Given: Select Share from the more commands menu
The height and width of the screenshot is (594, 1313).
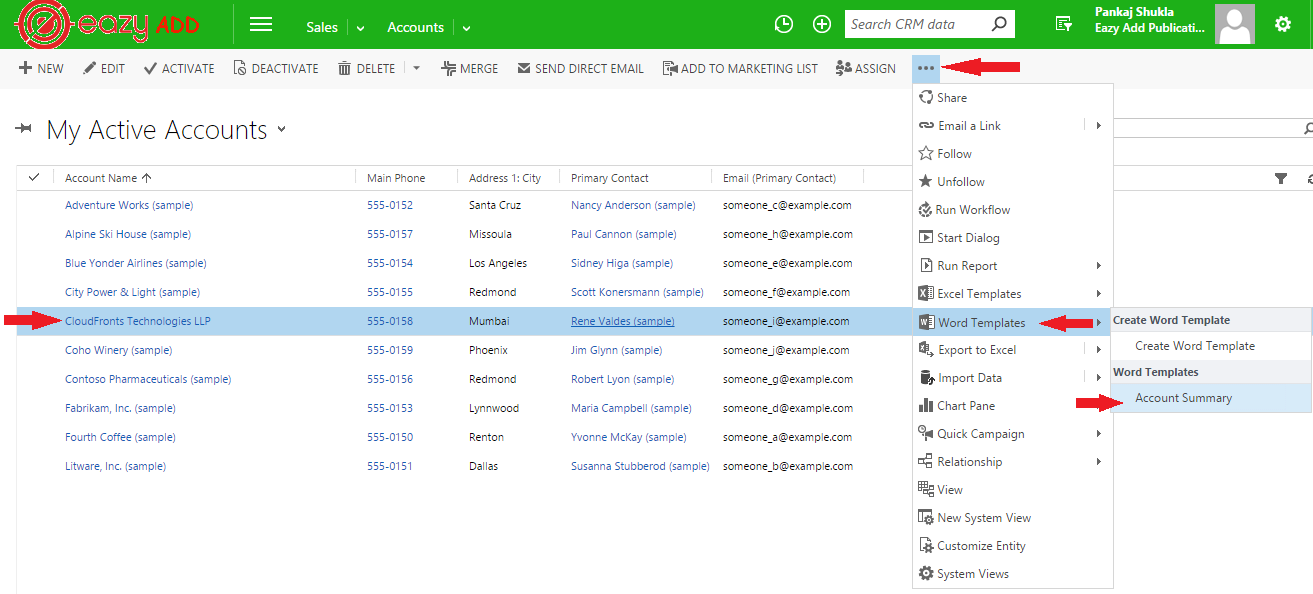Looking at the screenshot, I should (x=1012, y=98).
